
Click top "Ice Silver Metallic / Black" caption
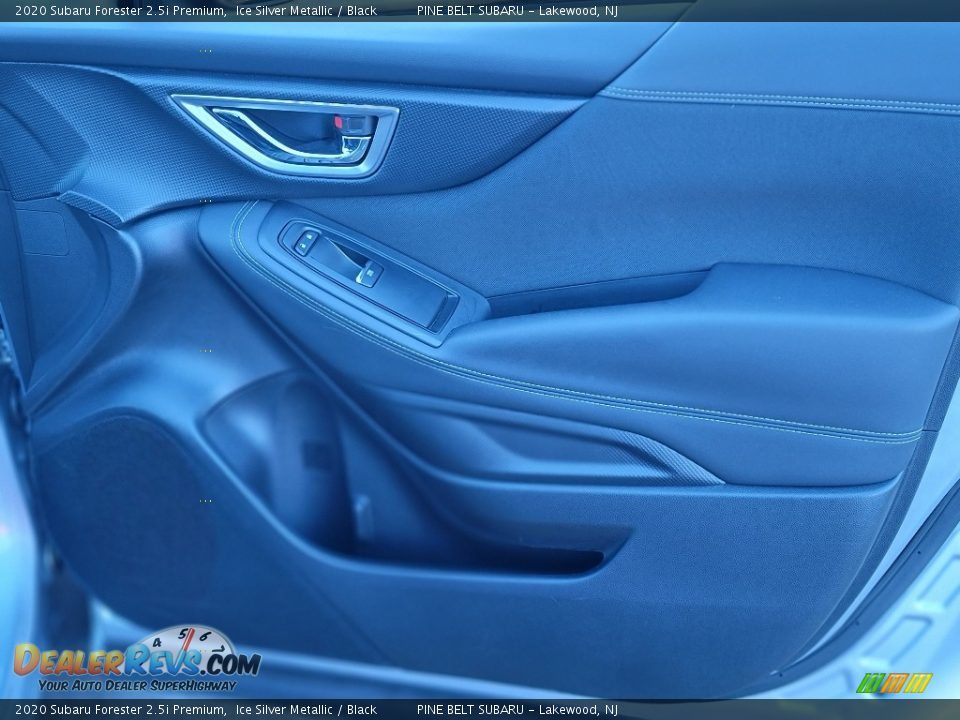pyautogui.click(x=306, y=11)
